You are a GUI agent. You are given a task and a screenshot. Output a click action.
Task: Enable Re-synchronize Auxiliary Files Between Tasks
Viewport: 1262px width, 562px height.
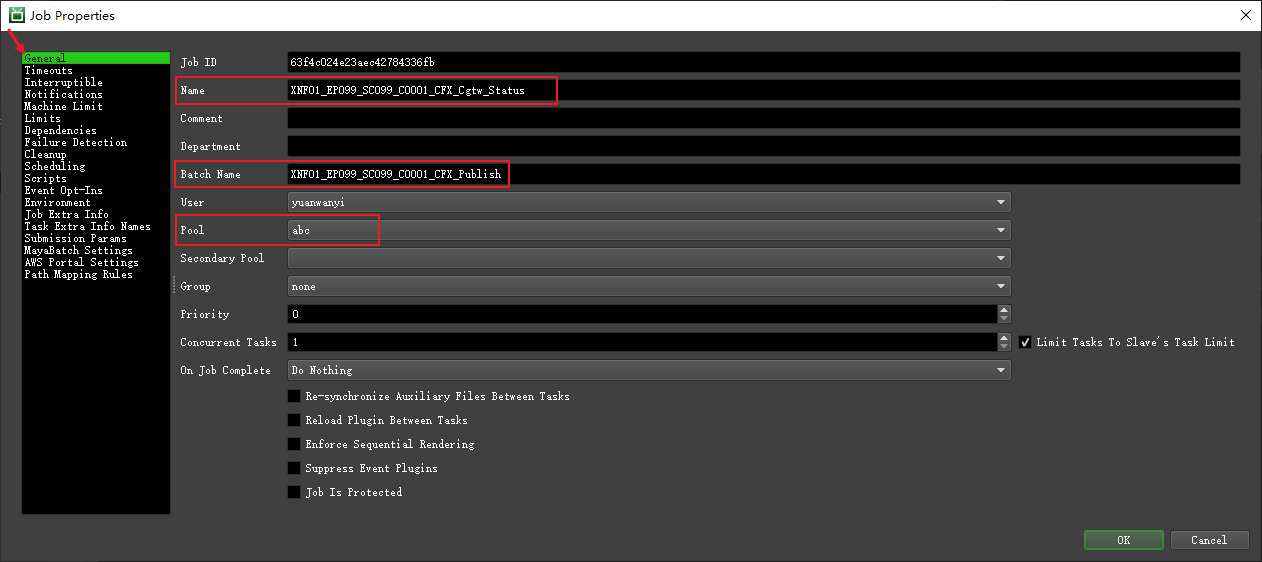(294, 396)
